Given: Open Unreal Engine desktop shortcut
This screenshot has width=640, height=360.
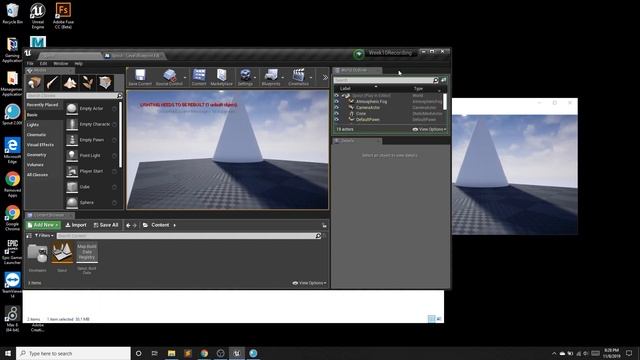Looking at the screenshot, I should click(x=38, y=16).
